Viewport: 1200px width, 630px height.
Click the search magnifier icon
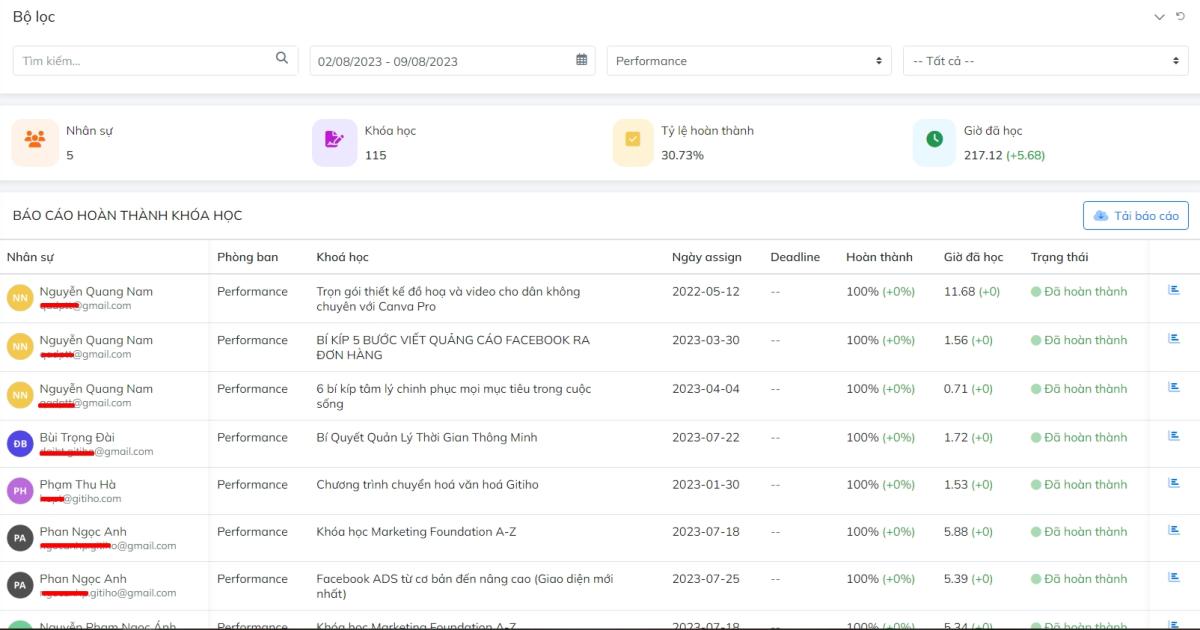pyautogui.click(x=282, y=59)
